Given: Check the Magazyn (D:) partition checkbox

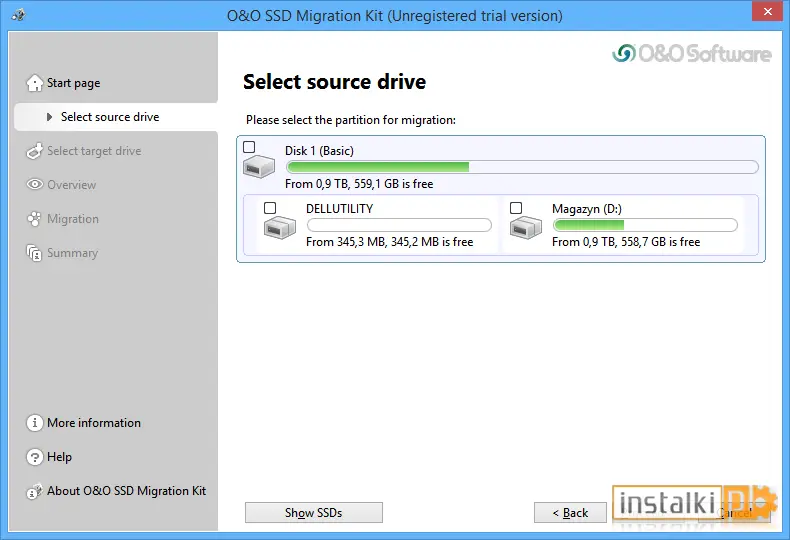Looking at the screenshot, I should [516, 208].
